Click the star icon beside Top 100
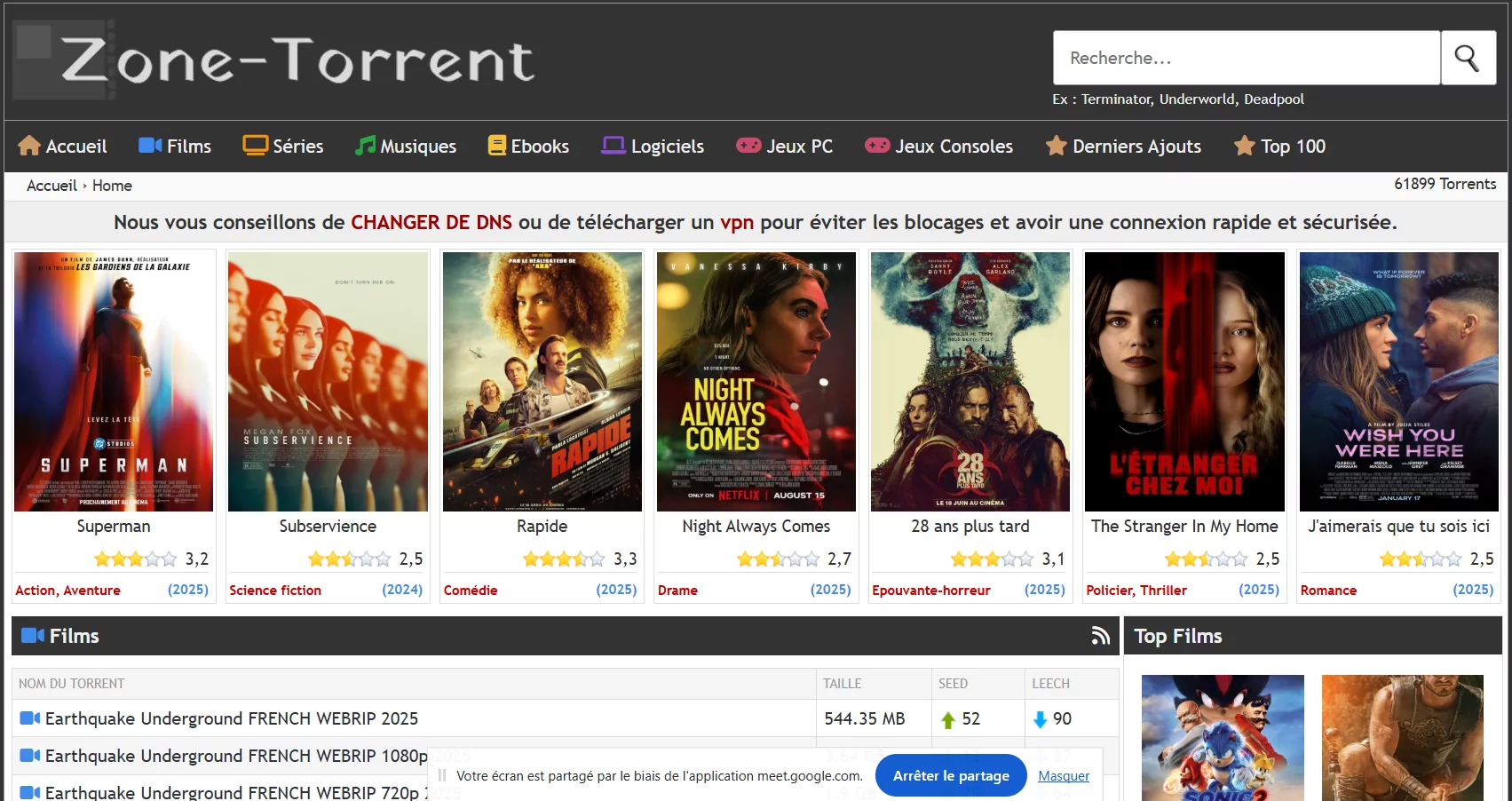Viewport: 1512px width, 801px height. [x=1244, y=146]
